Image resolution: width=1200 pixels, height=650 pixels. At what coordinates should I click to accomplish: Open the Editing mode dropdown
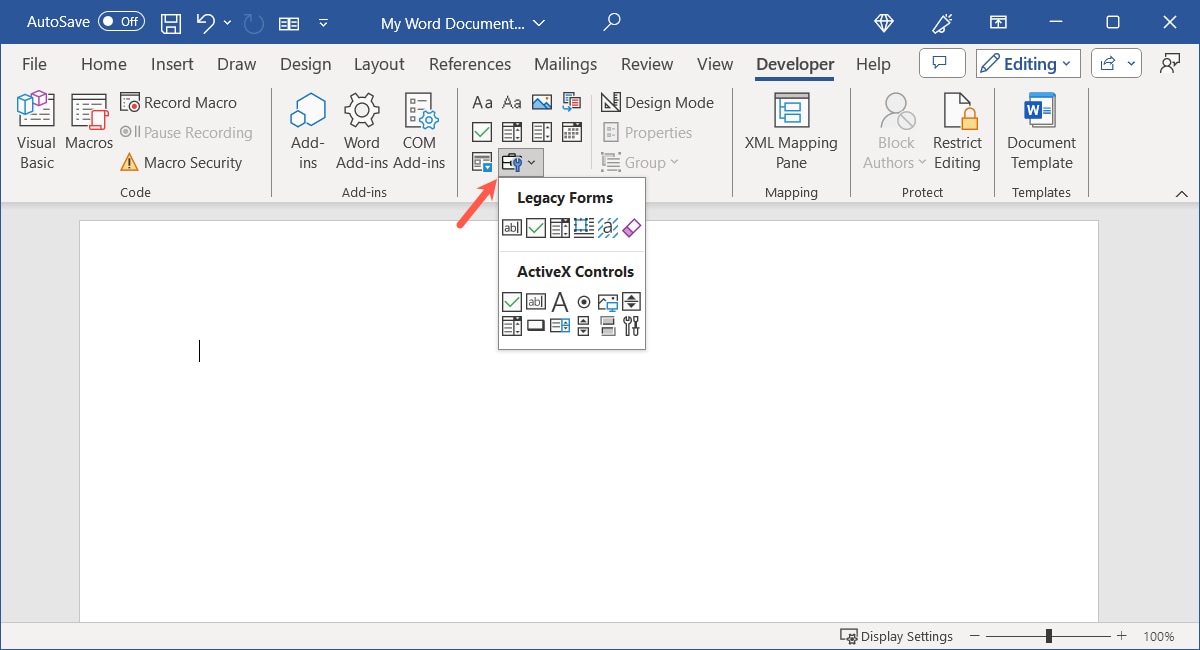tap(1027, 63)
